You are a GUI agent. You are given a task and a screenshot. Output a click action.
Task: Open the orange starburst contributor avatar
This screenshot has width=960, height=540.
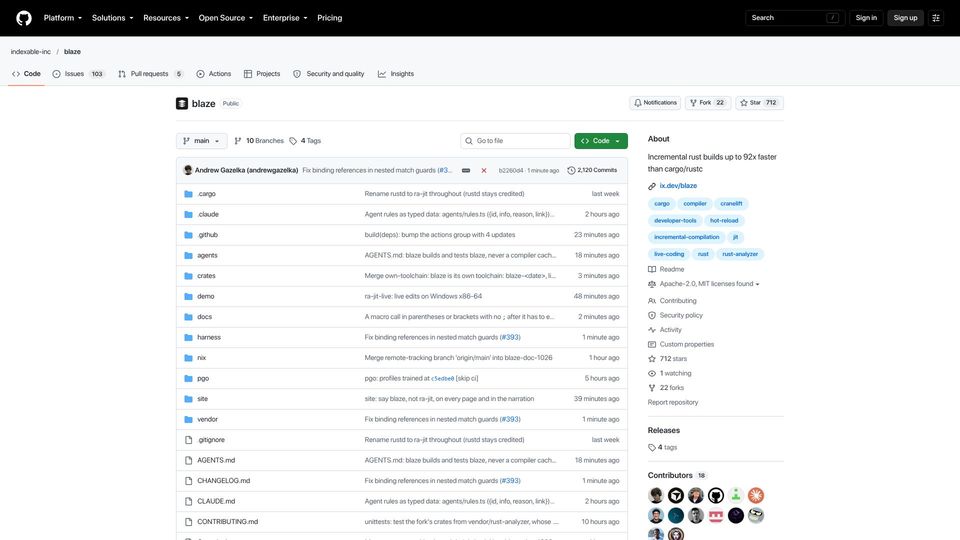click(x=756, y=495)
